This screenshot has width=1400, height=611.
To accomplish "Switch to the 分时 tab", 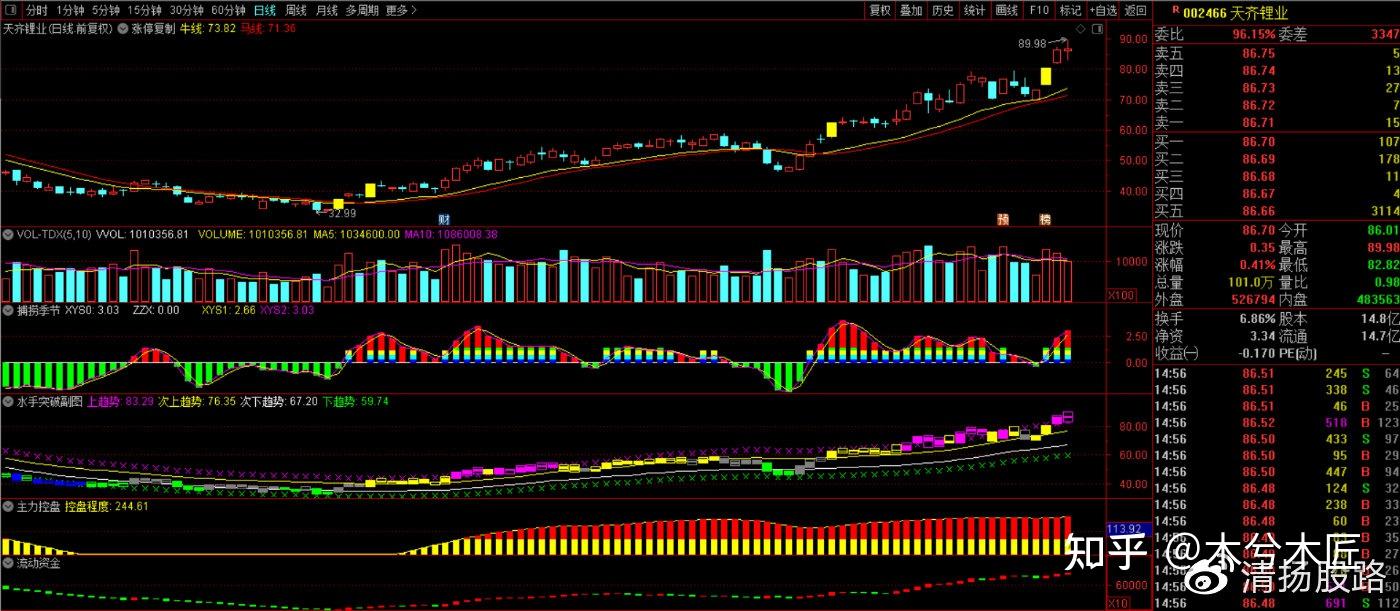I will pyautogui.click(x=36, y=10).
